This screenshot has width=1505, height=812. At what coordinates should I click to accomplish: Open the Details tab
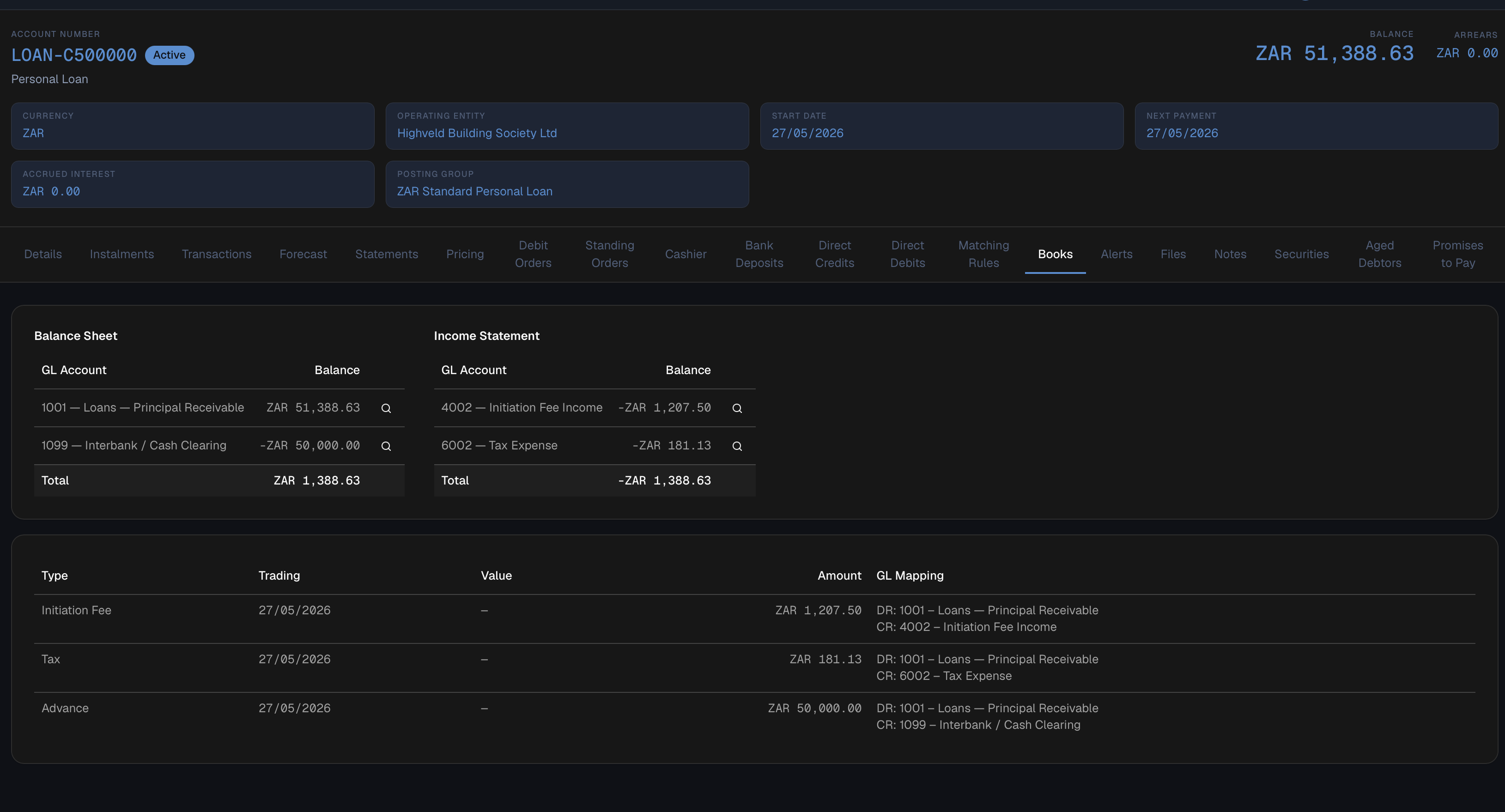pos(42,254)
